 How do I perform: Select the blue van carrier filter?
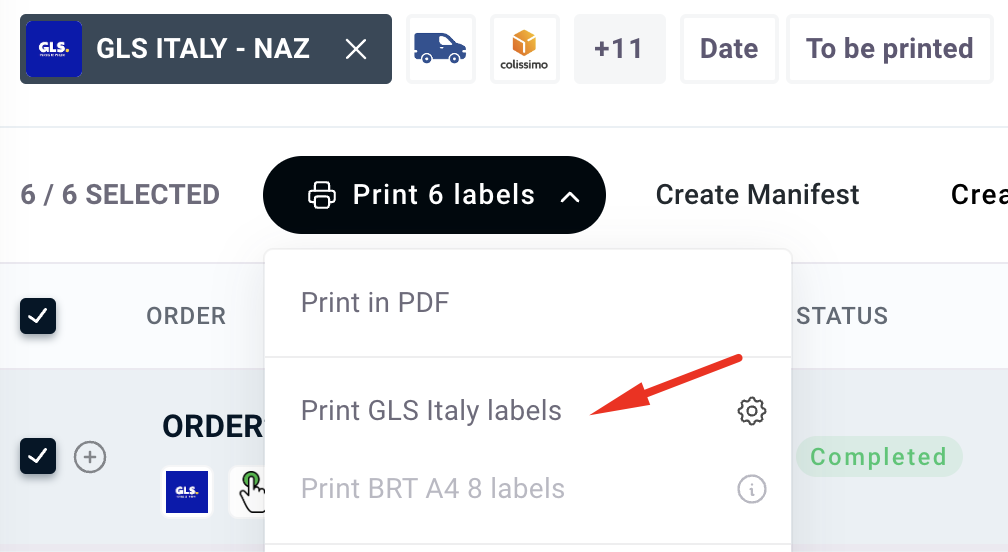pyautogui.click(x=441, y=49)
